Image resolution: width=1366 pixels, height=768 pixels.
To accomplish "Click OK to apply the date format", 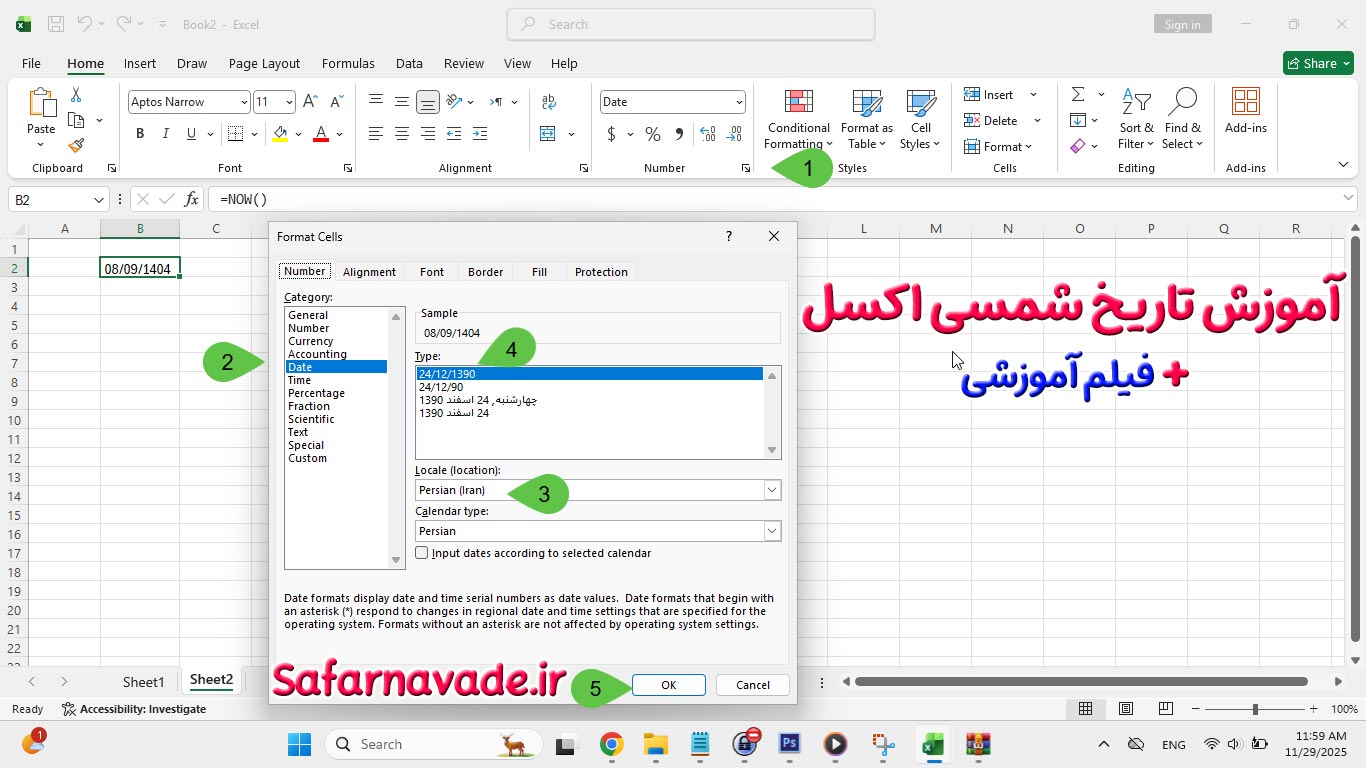I will (x=667, y=685).
